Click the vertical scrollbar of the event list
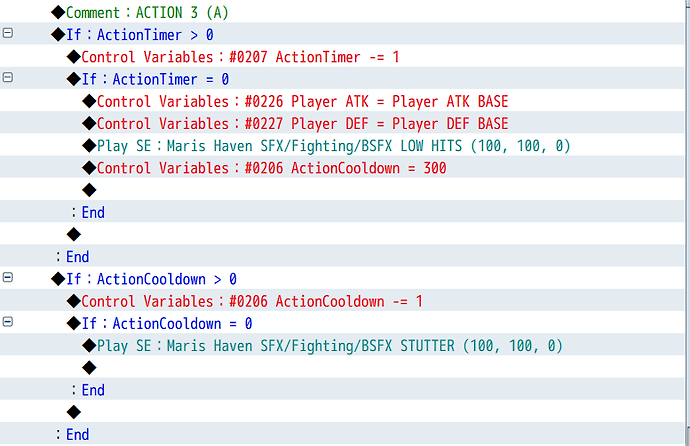This screenshot has width=690, height=446. (687, 223)
